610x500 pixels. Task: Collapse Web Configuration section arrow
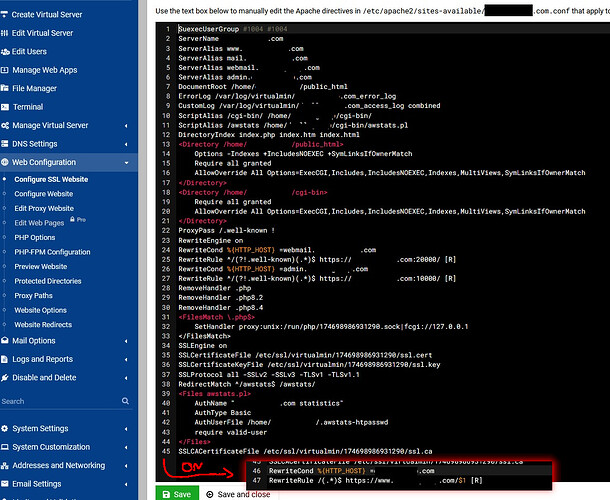[126, 163]
